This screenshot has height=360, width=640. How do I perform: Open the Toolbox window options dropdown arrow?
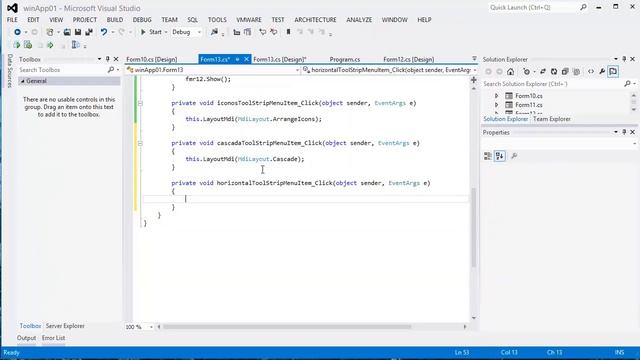click(99, 59)
